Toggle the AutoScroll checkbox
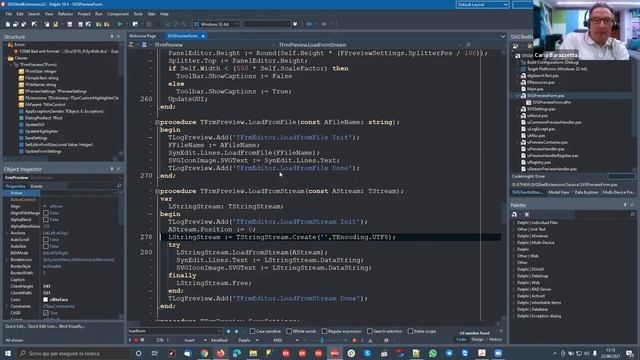 point(46,240)
